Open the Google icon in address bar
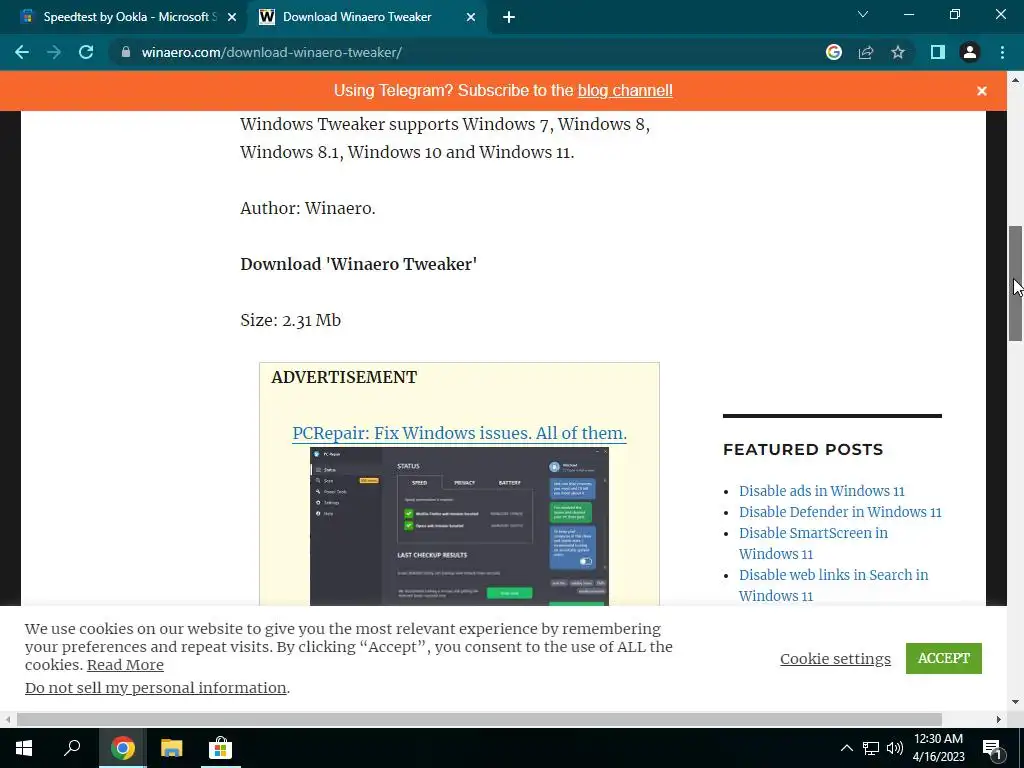 click(x=833, y=52)
